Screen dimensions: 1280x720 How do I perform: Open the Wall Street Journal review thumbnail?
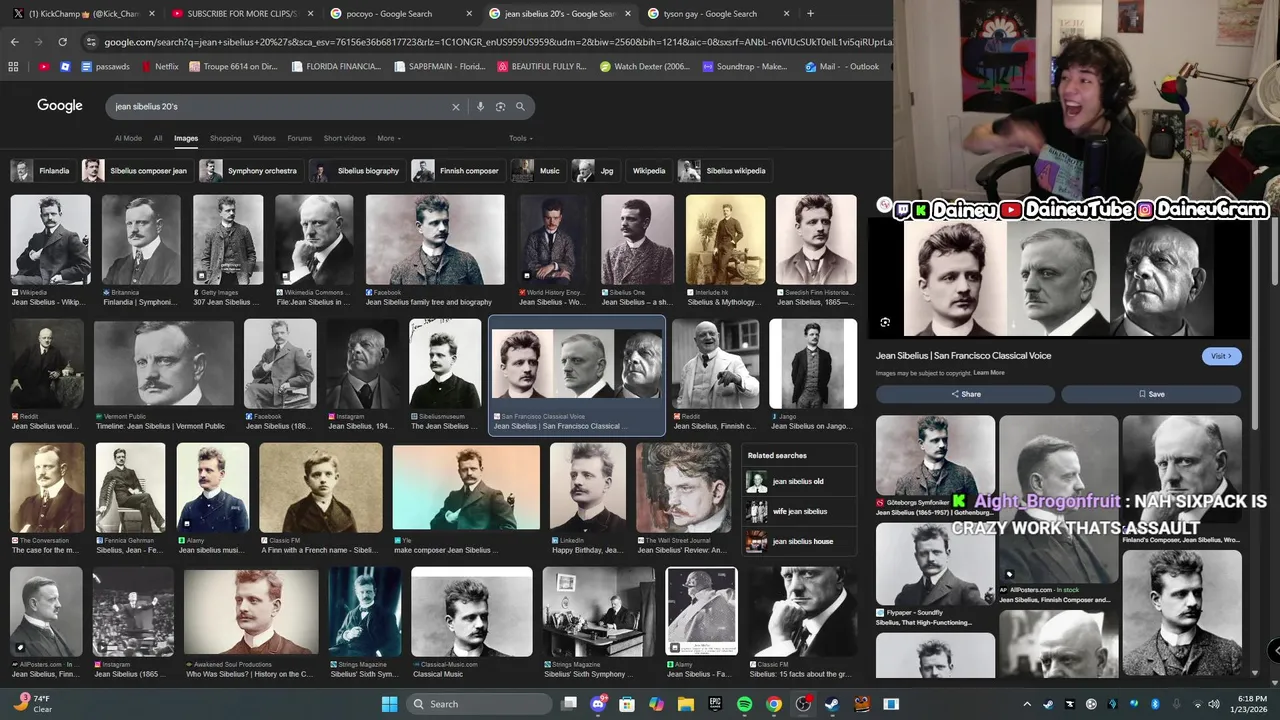683,488
